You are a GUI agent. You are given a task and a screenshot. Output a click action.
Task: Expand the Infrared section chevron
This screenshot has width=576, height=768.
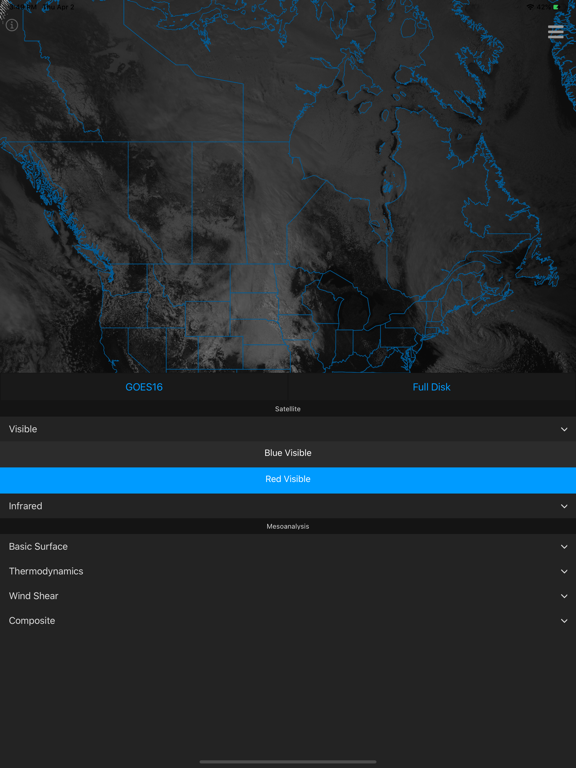tap(564, 506)
